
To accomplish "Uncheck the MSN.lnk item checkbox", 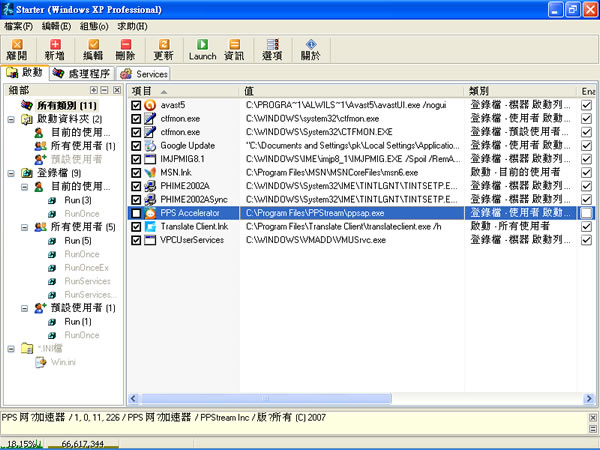I will tap(136, 173).
